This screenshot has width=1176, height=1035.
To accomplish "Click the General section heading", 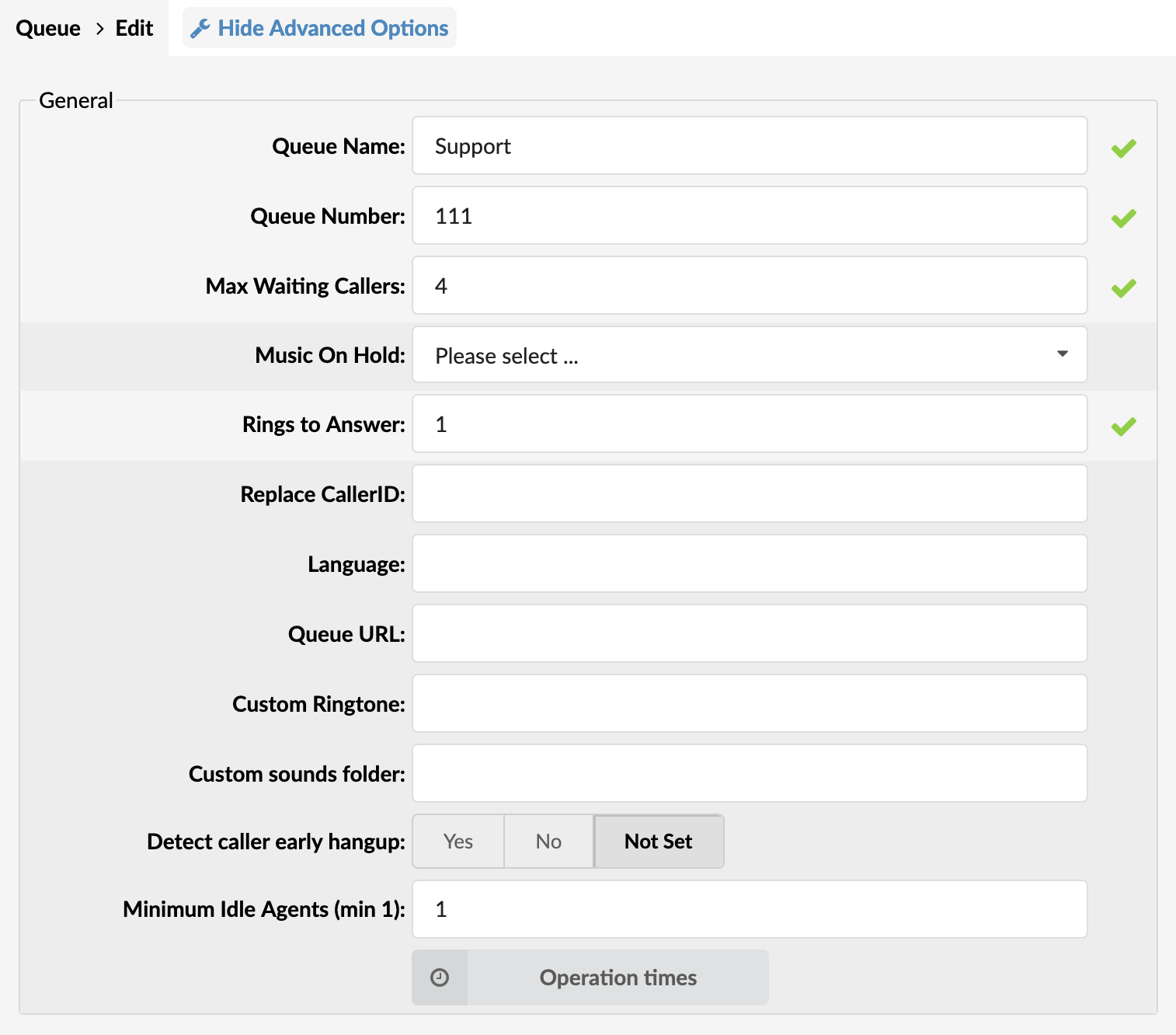I will click(76, 100).
